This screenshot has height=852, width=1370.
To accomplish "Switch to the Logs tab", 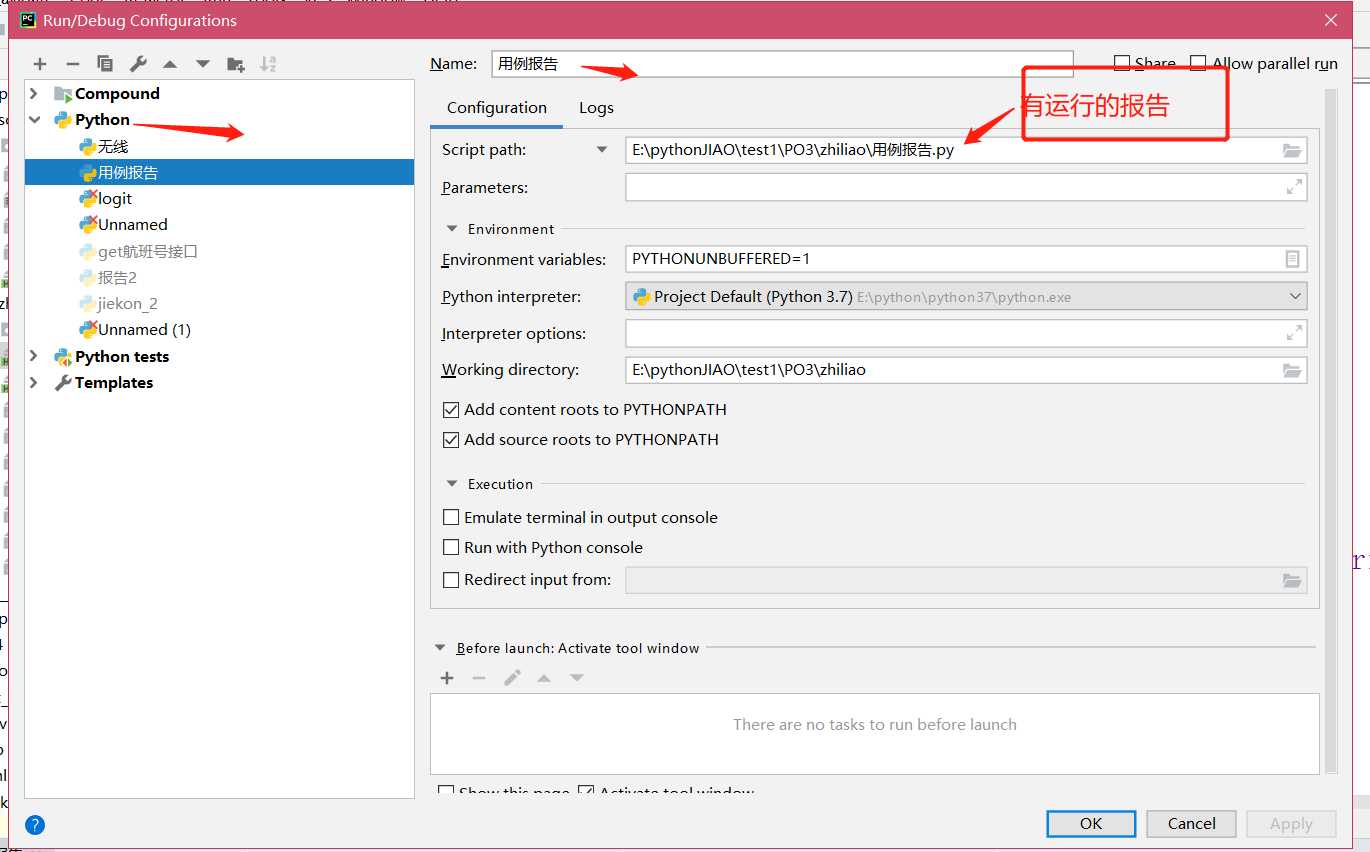I will [596, 108].
